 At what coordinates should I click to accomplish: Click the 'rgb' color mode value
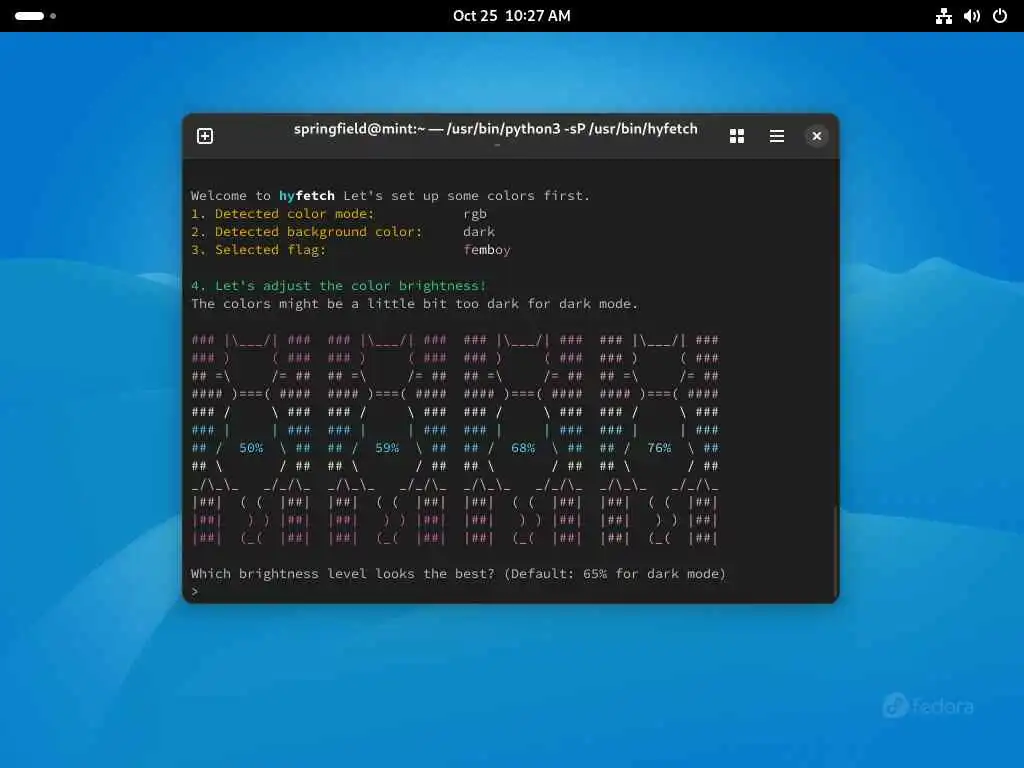click(x=475, y=214)
